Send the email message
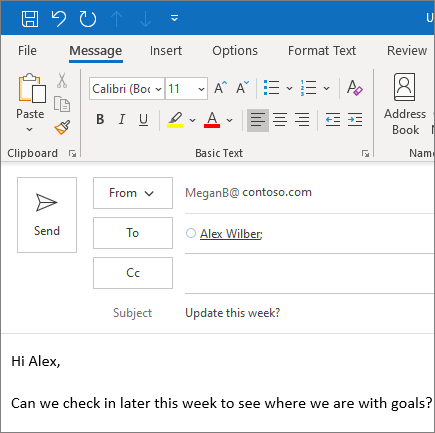Screen dimensions: 435x433 tap(47, 215)
